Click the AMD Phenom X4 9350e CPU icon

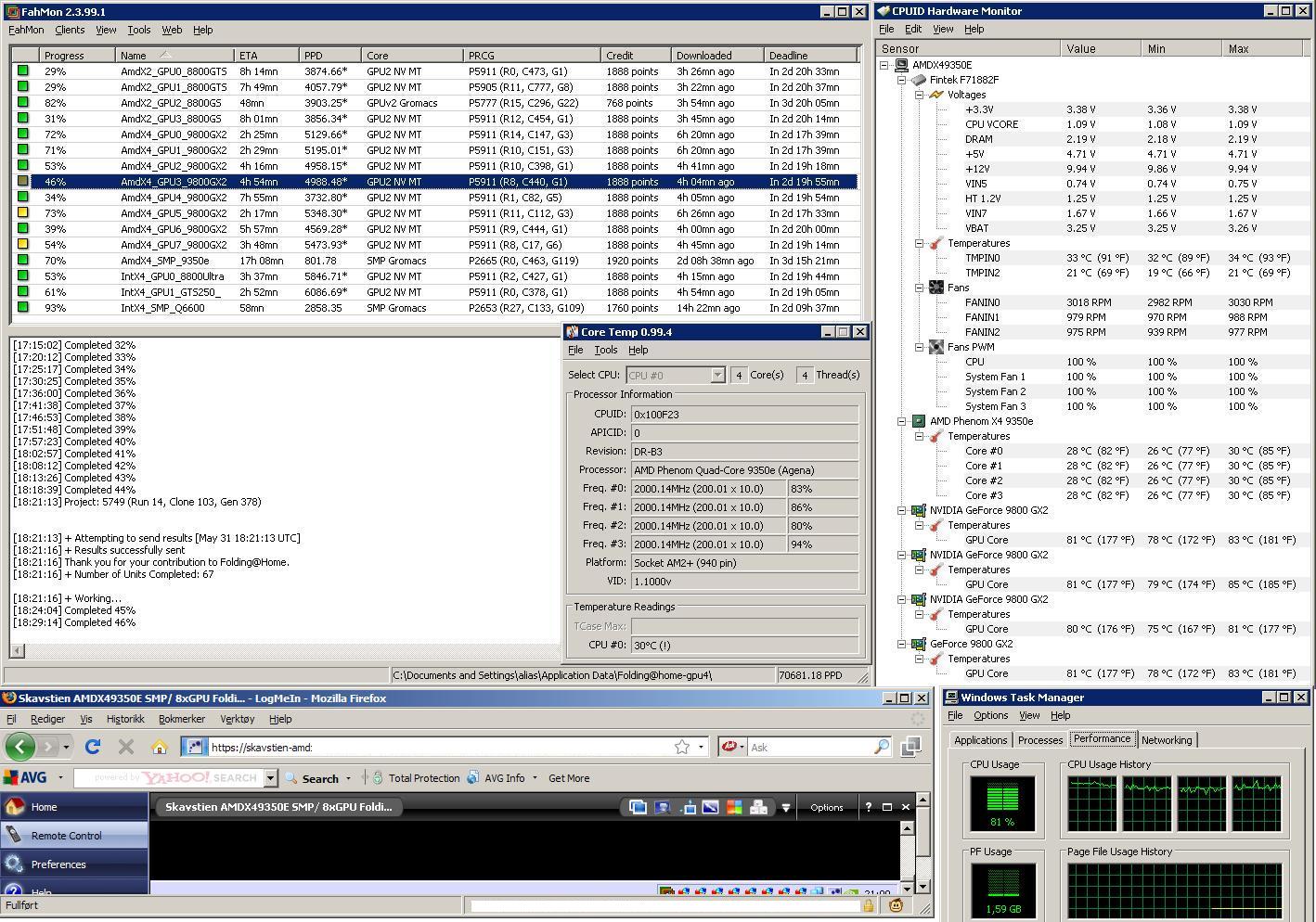pos(918,421)
